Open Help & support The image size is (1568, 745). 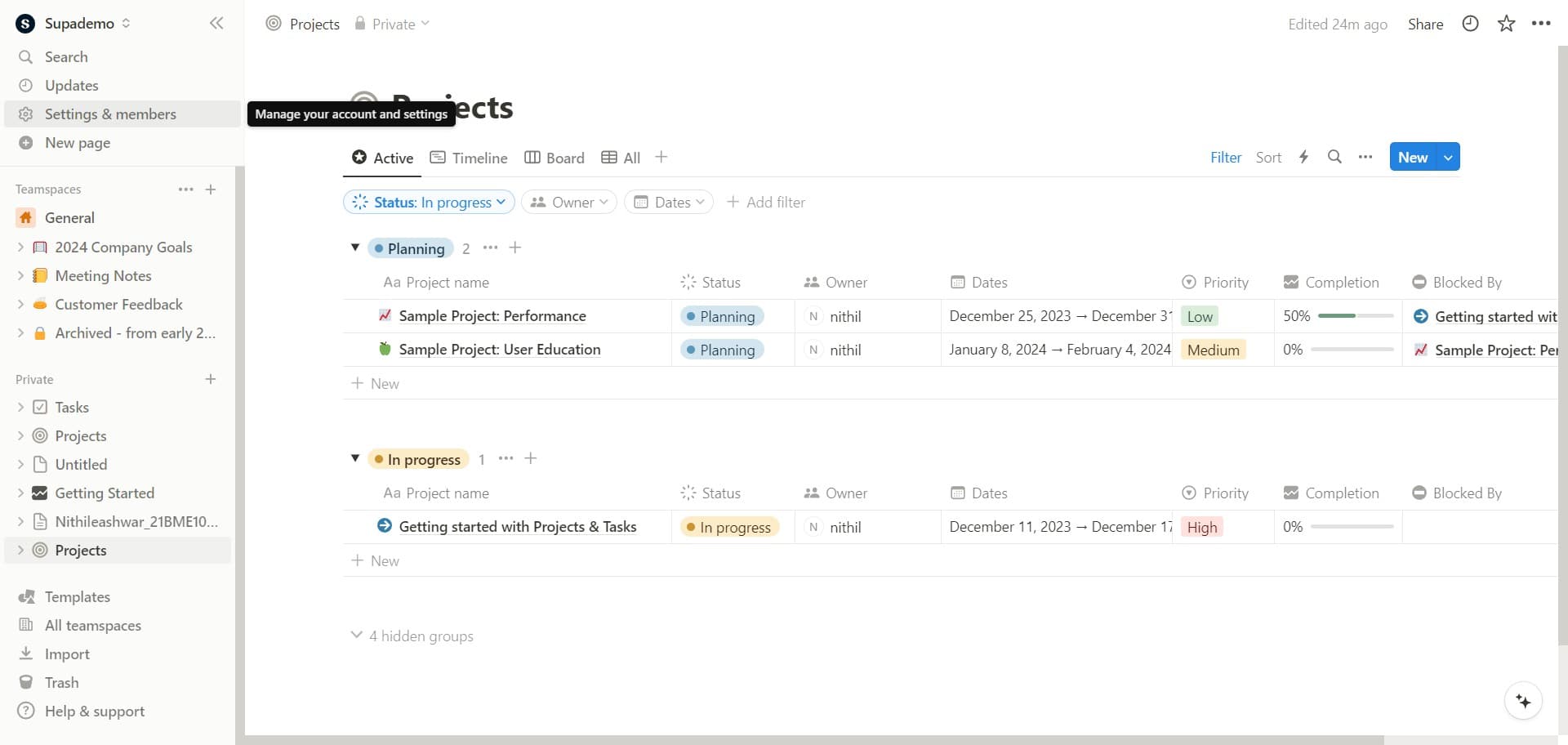pyautogui.click(x=94, y=711)
